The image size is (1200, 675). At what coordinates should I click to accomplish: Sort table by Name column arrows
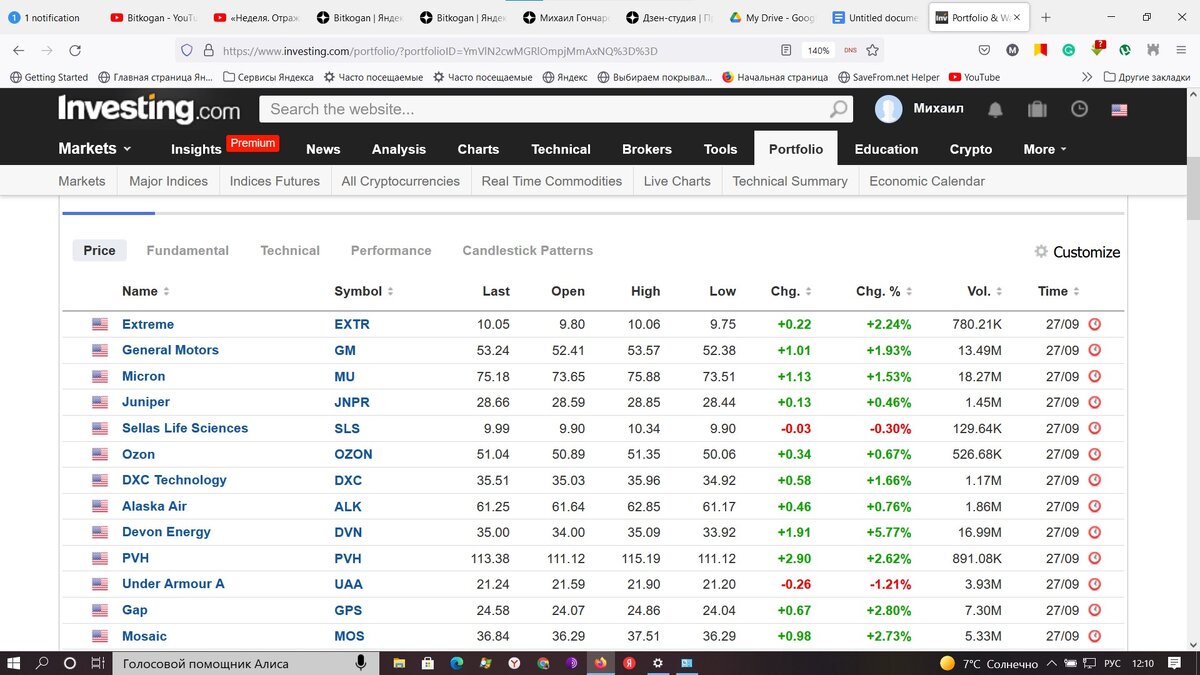(166, 291)
